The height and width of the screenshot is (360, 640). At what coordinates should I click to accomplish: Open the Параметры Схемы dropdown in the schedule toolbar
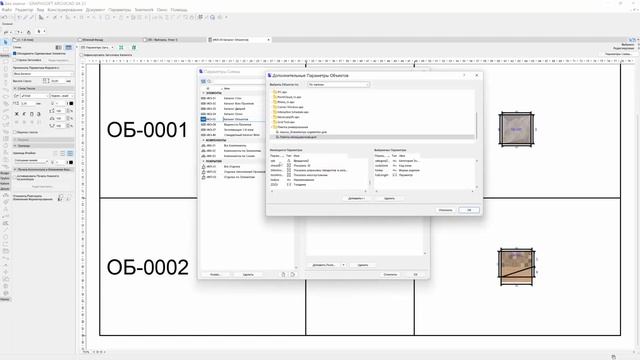point(97,47)
